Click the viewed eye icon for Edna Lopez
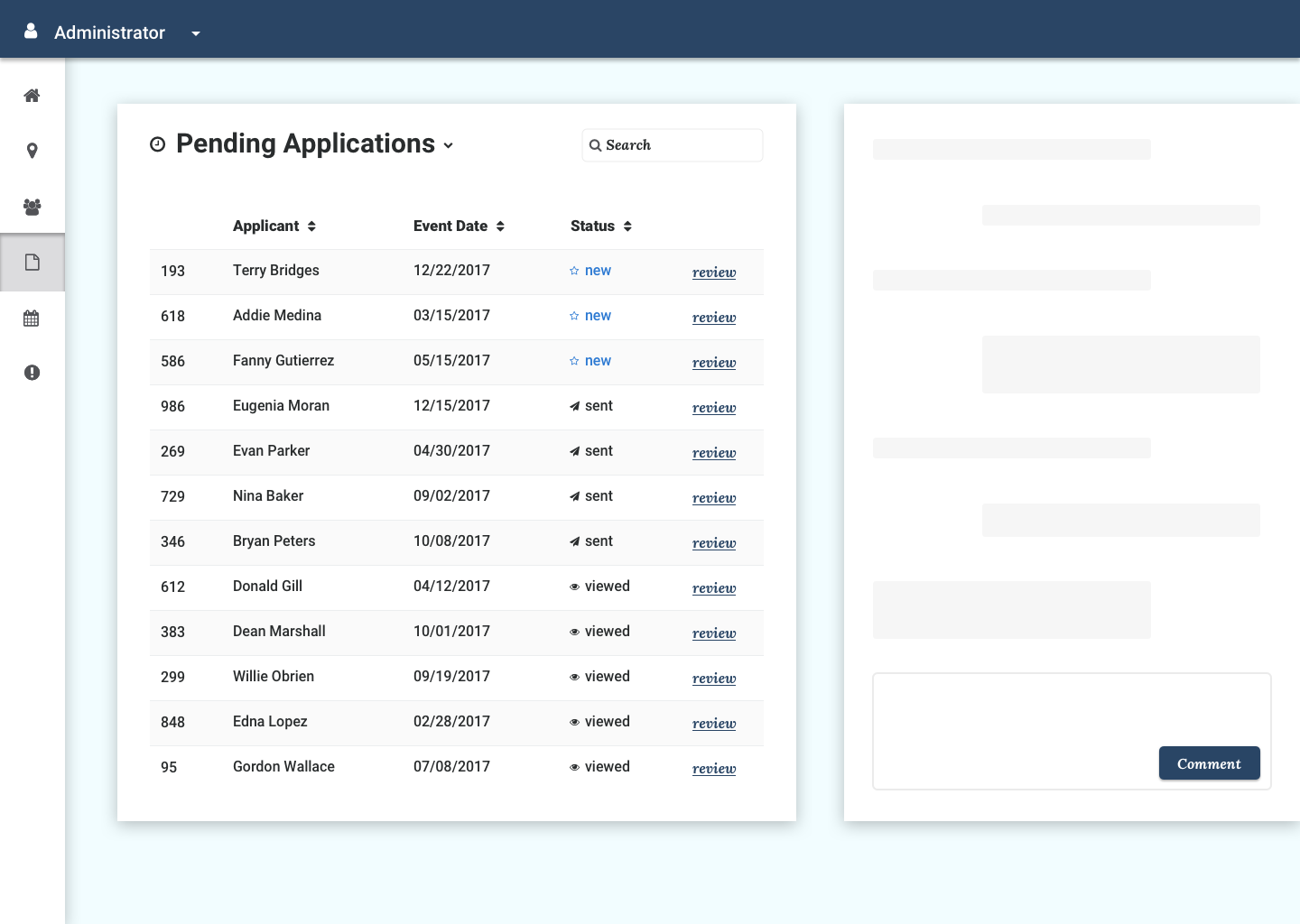1300x924 pixels. click(574, 722)
